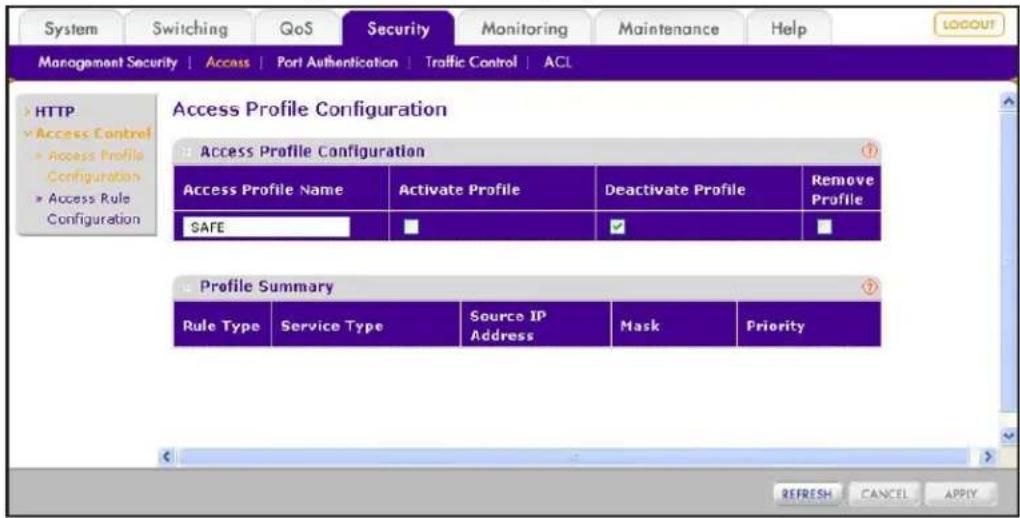Expand the HTTP menu in sidebar

54,112
